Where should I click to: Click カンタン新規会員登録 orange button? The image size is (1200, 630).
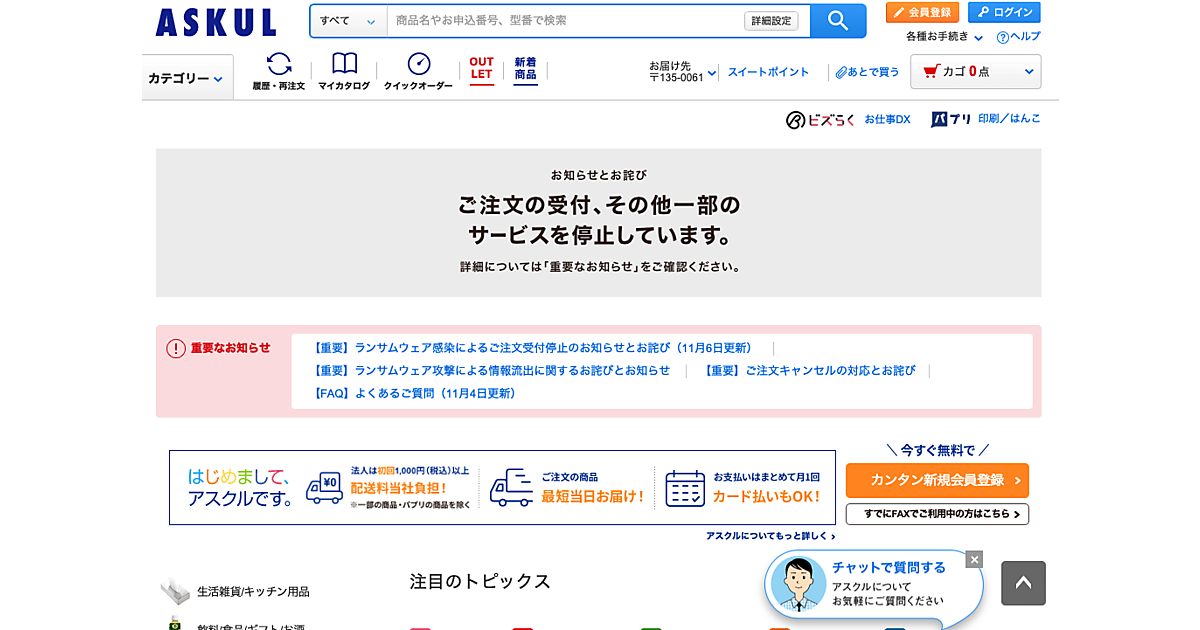coord(937,480)
